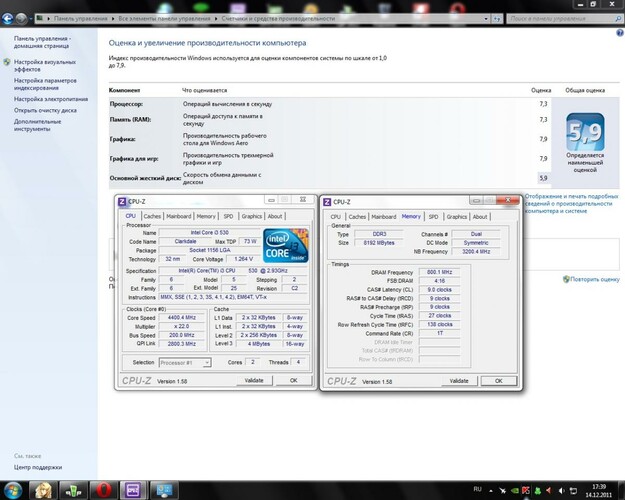Select CPU tab in left CPU-Z window
625x500 pixels.
tap(131, 216)
